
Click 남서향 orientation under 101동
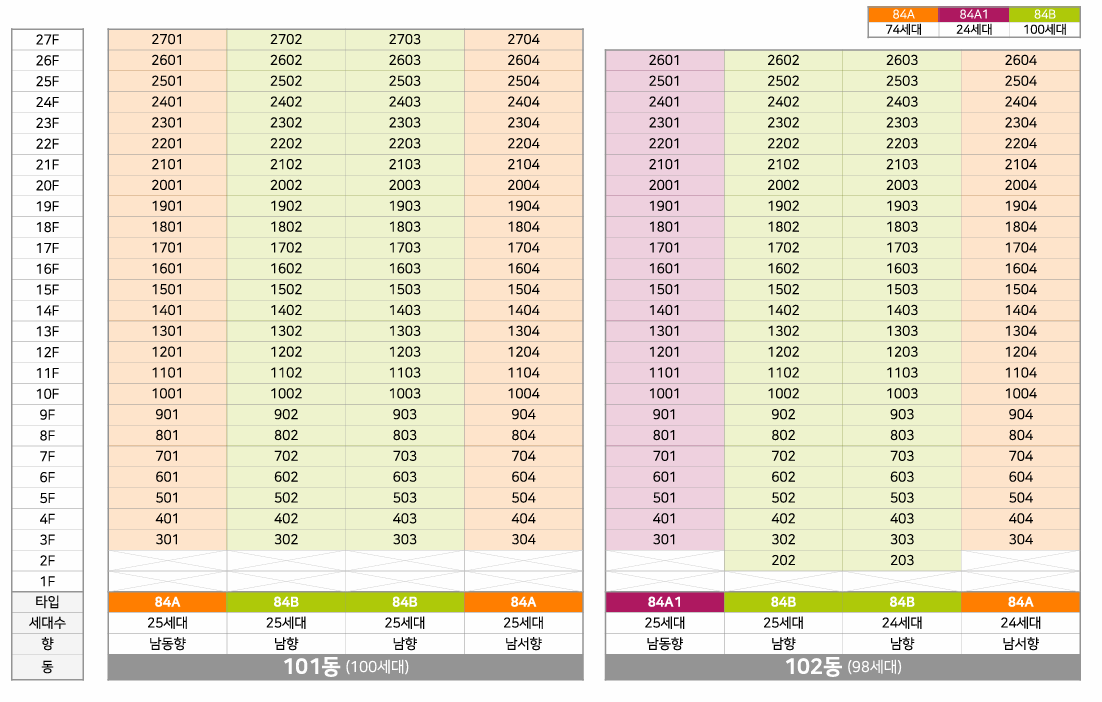click(x=524, y=644)
